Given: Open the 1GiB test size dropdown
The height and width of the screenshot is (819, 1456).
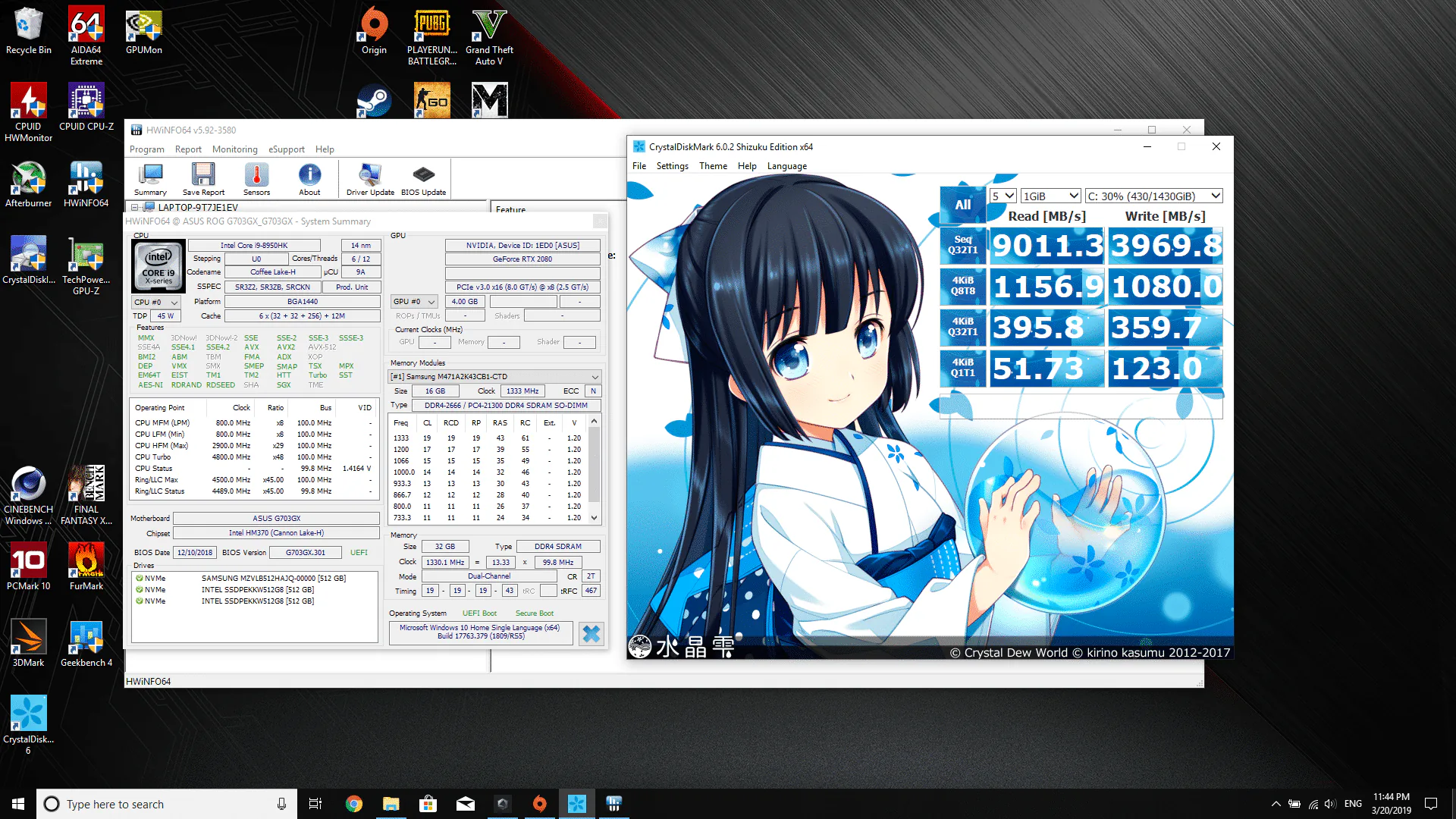Looking at the screenshot, I should click(1050, 196).
